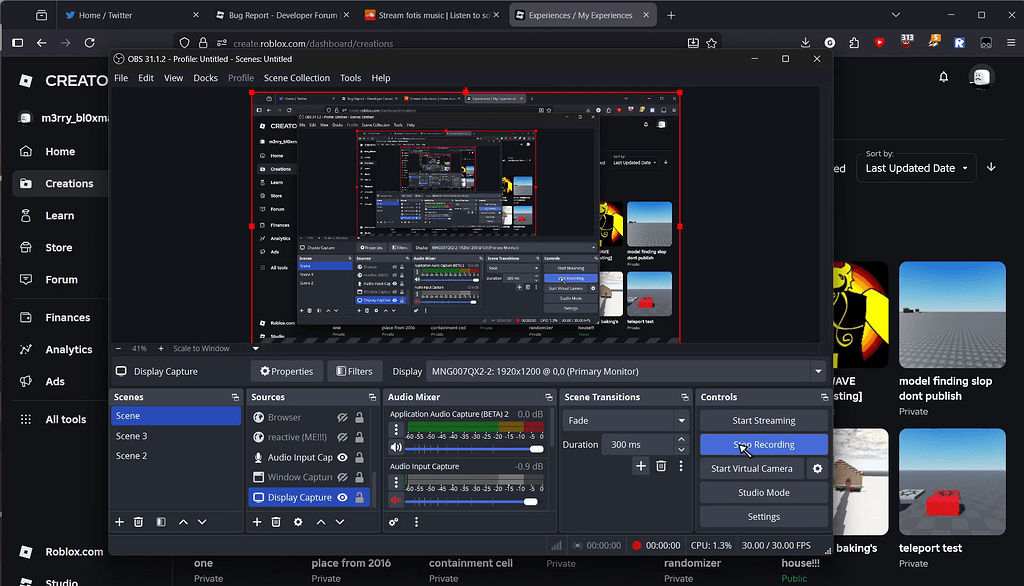Remove selected scene using trash icon
The width and height of the screenshot is (1024, 586).
(138, 522)
